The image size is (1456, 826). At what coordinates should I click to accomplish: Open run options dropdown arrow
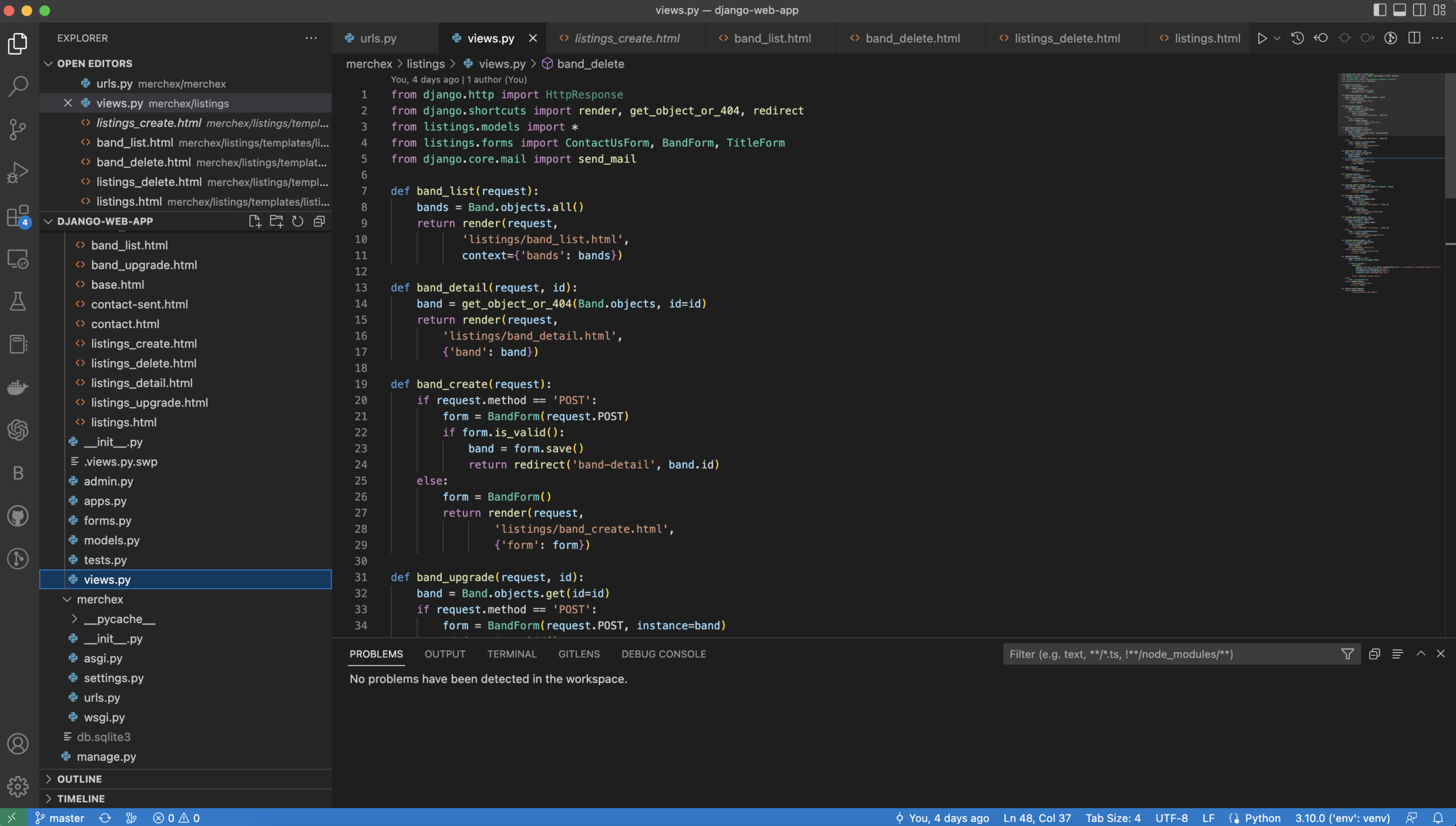coord(1277,38)
